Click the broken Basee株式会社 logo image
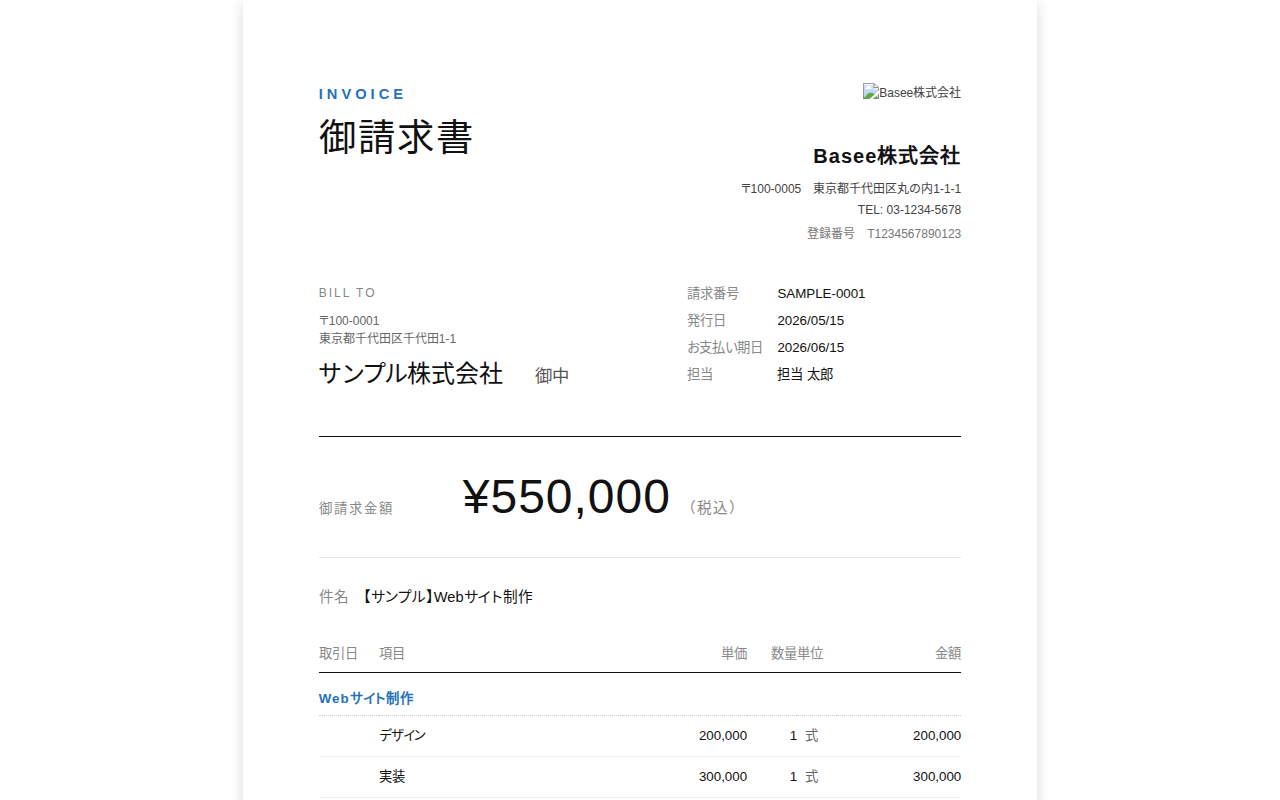 [x=912, y=92]
